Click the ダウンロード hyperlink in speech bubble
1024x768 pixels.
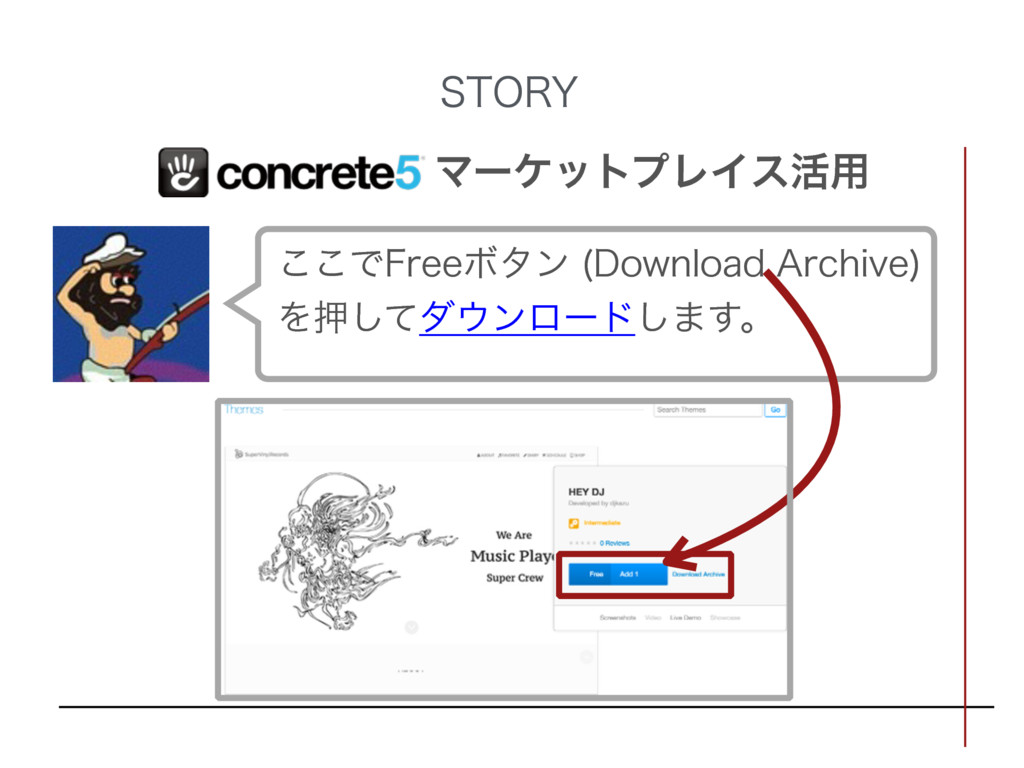[x=526, y=317]
